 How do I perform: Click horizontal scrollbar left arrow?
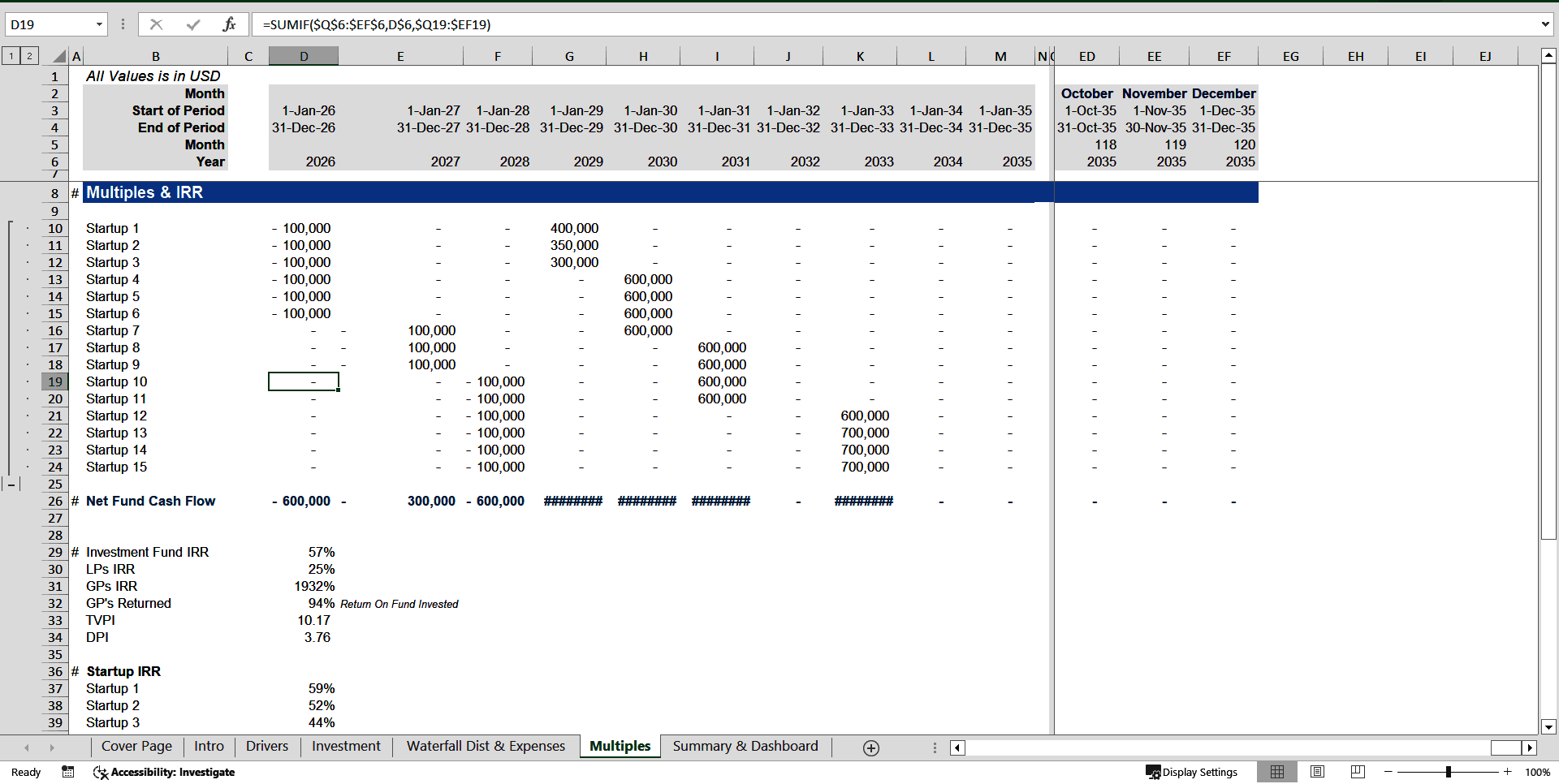957,748
